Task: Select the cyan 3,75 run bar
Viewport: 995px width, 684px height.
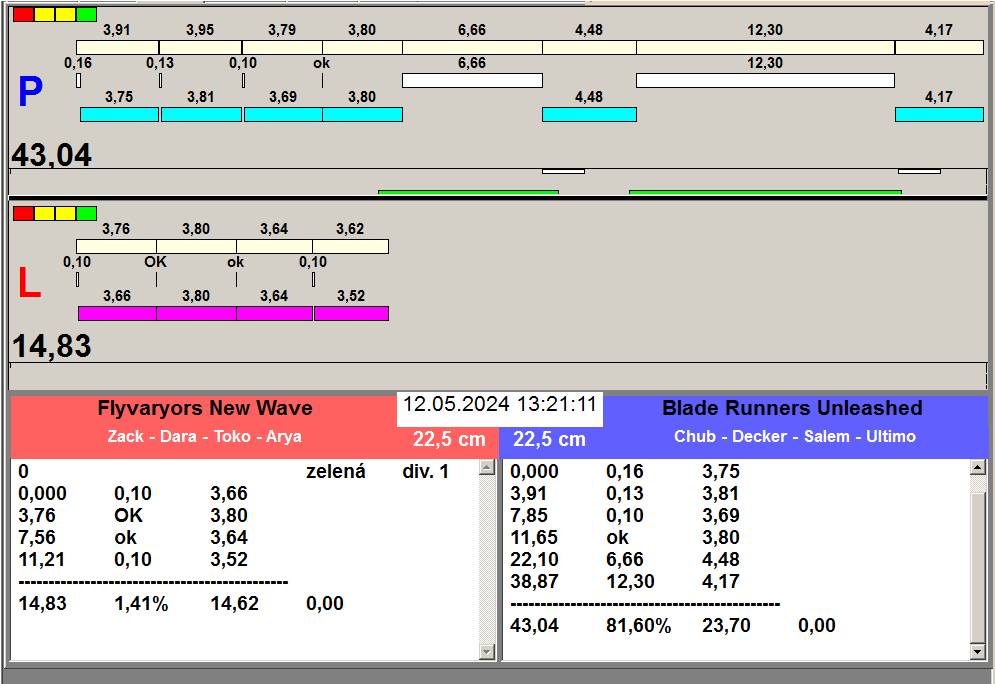Action: [x=119, y=114]
